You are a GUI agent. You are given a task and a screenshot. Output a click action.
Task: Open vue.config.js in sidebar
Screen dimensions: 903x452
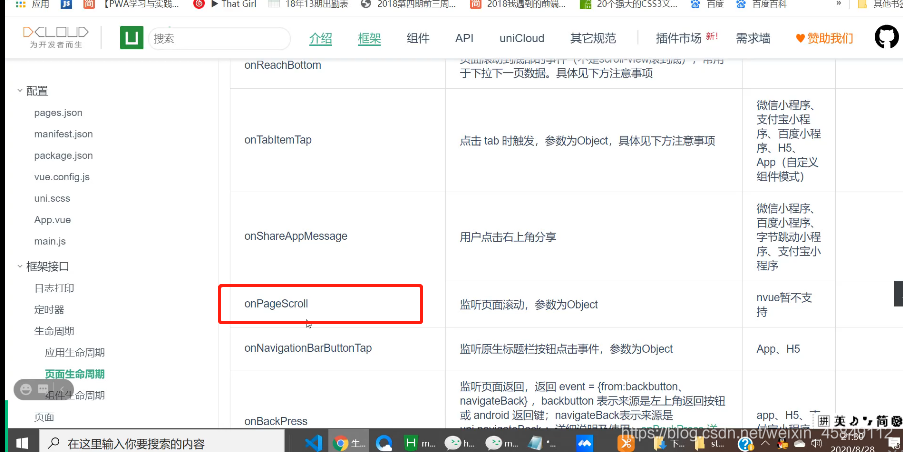(62, 177)
